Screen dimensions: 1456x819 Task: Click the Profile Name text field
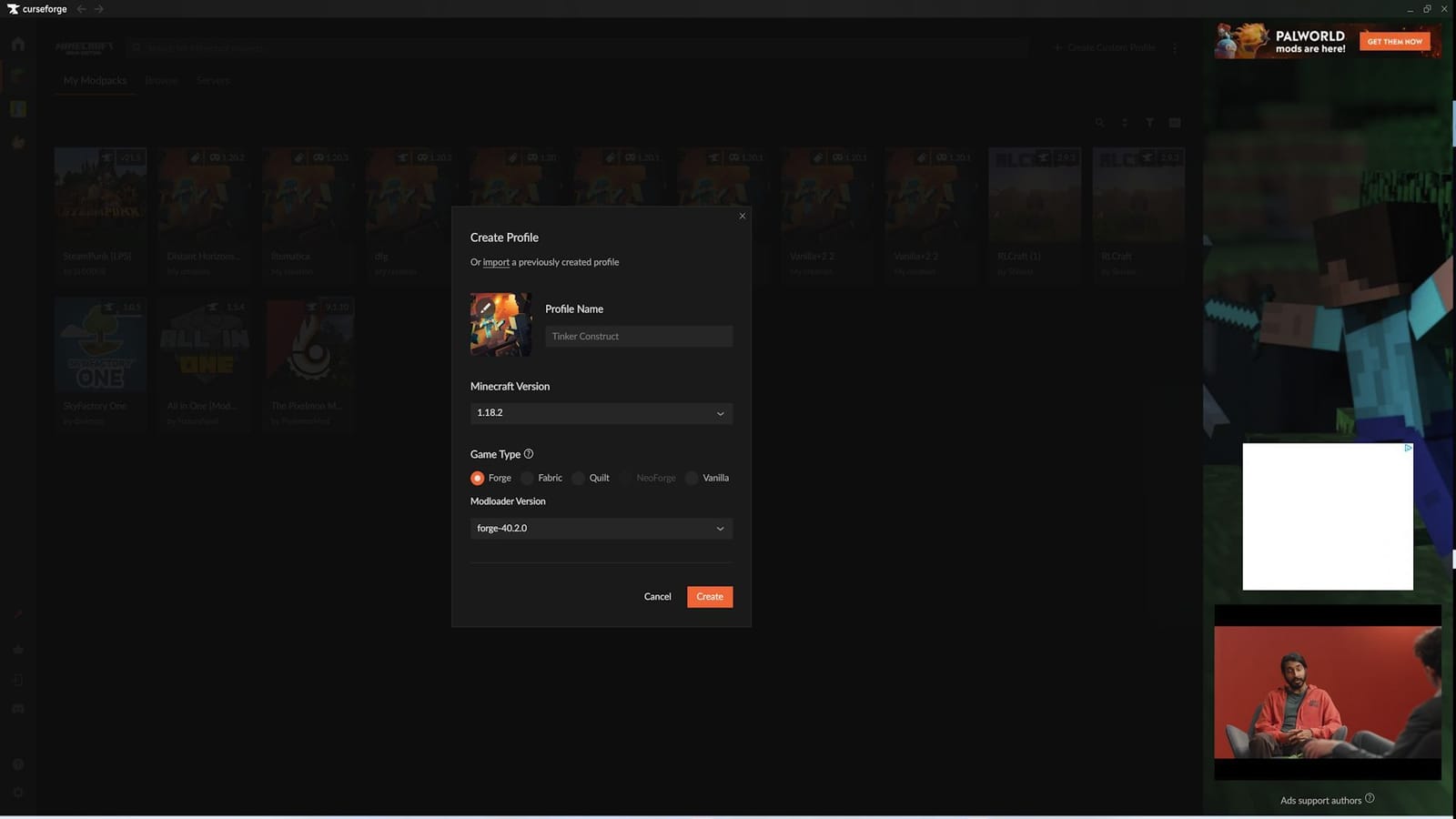pyautogui.click(x=638, y=337)
